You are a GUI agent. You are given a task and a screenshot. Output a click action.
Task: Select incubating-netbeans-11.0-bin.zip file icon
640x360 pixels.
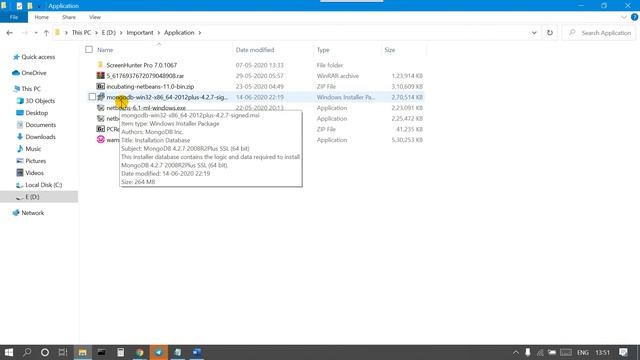(x=100, y=86)
